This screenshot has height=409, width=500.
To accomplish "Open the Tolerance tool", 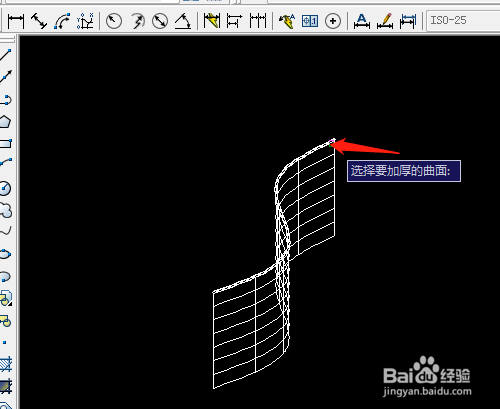I will click(310, 21).
